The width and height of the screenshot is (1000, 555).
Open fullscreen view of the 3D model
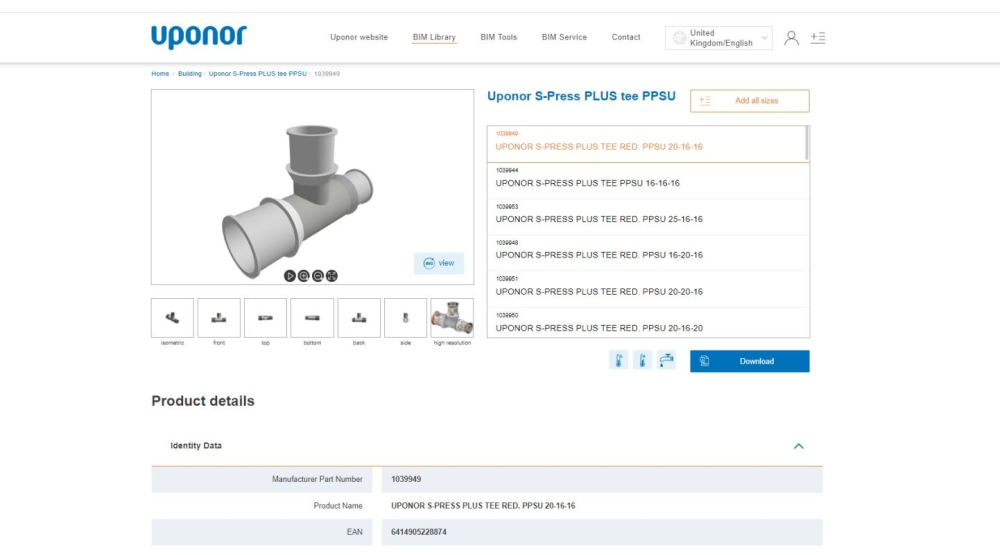click(332, 276)
